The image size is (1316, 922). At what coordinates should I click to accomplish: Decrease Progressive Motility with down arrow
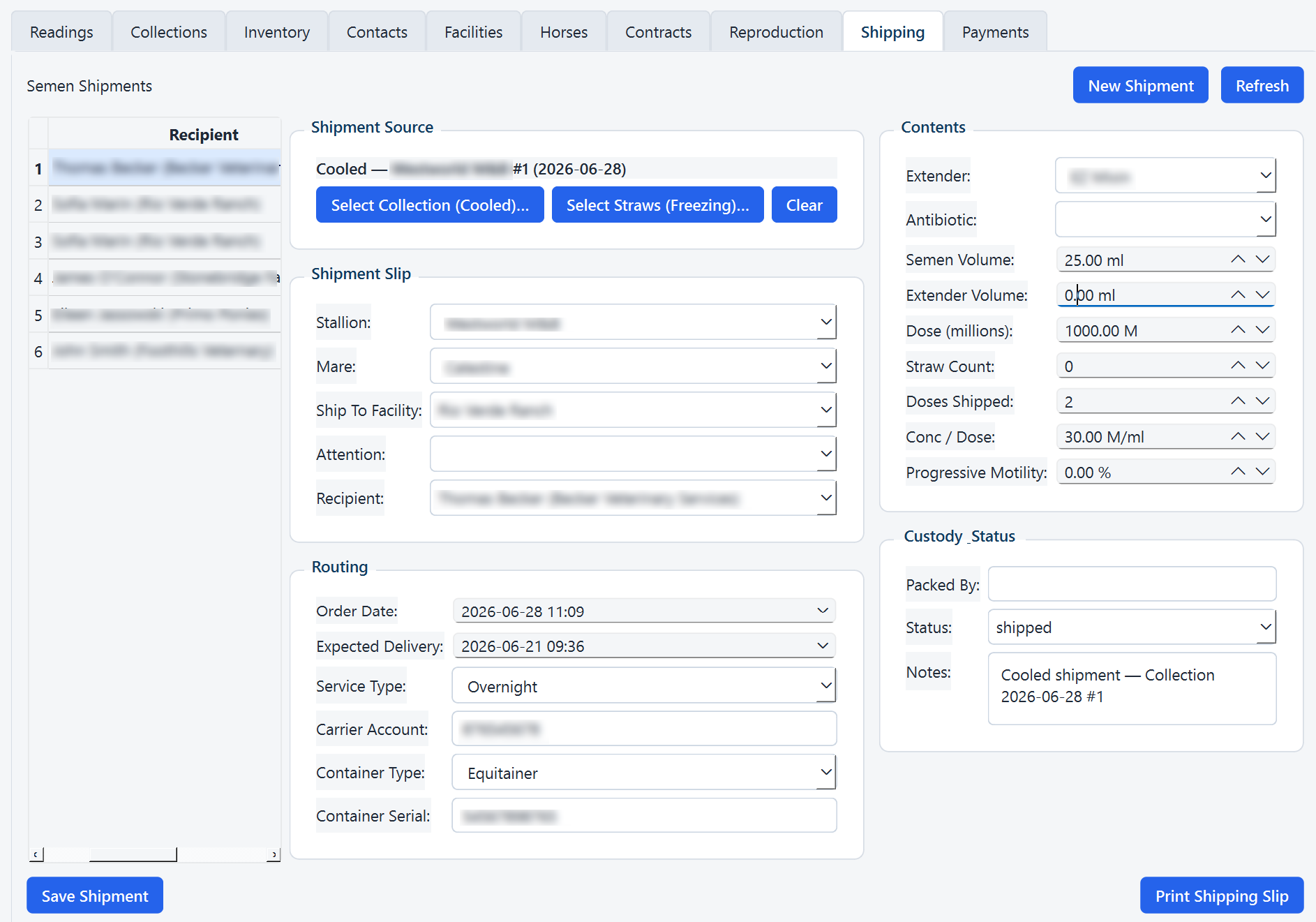(1262, 472)
